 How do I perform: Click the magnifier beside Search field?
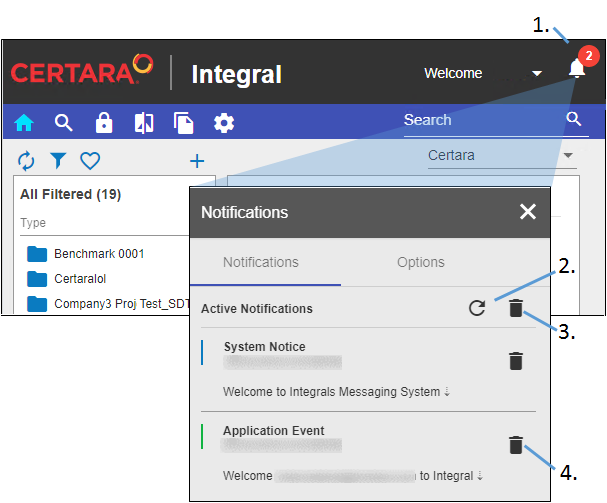tap(574, 119)
